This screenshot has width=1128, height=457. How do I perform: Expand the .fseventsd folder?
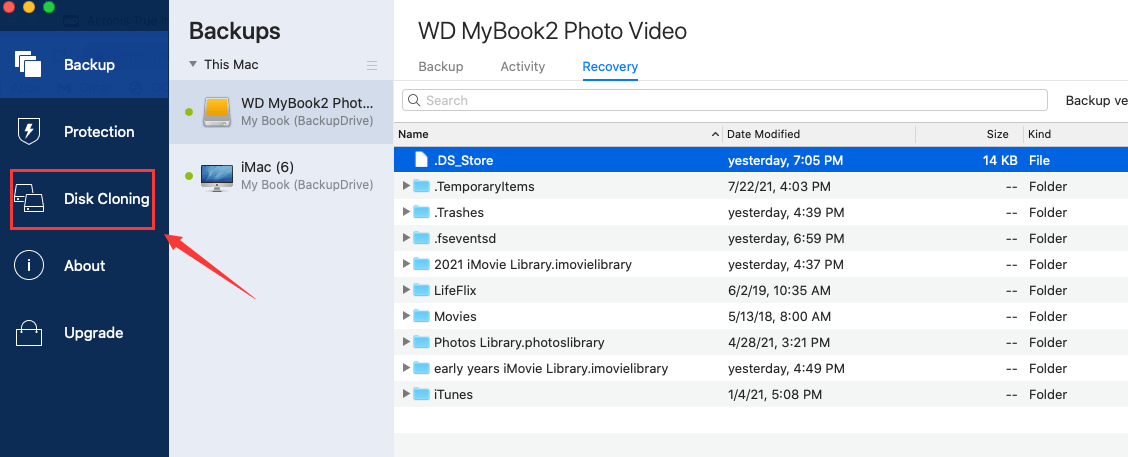(x=406, y=237)
